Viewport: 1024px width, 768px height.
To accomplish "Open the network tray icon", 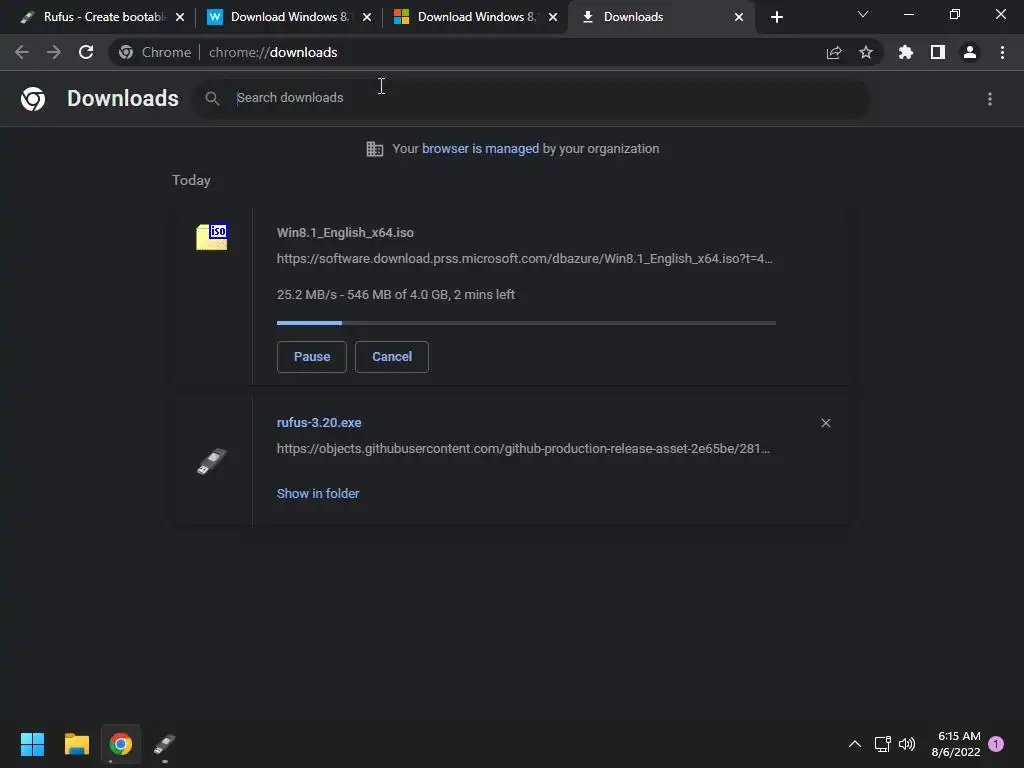I will pyautogui.click(x=883, y=744).
